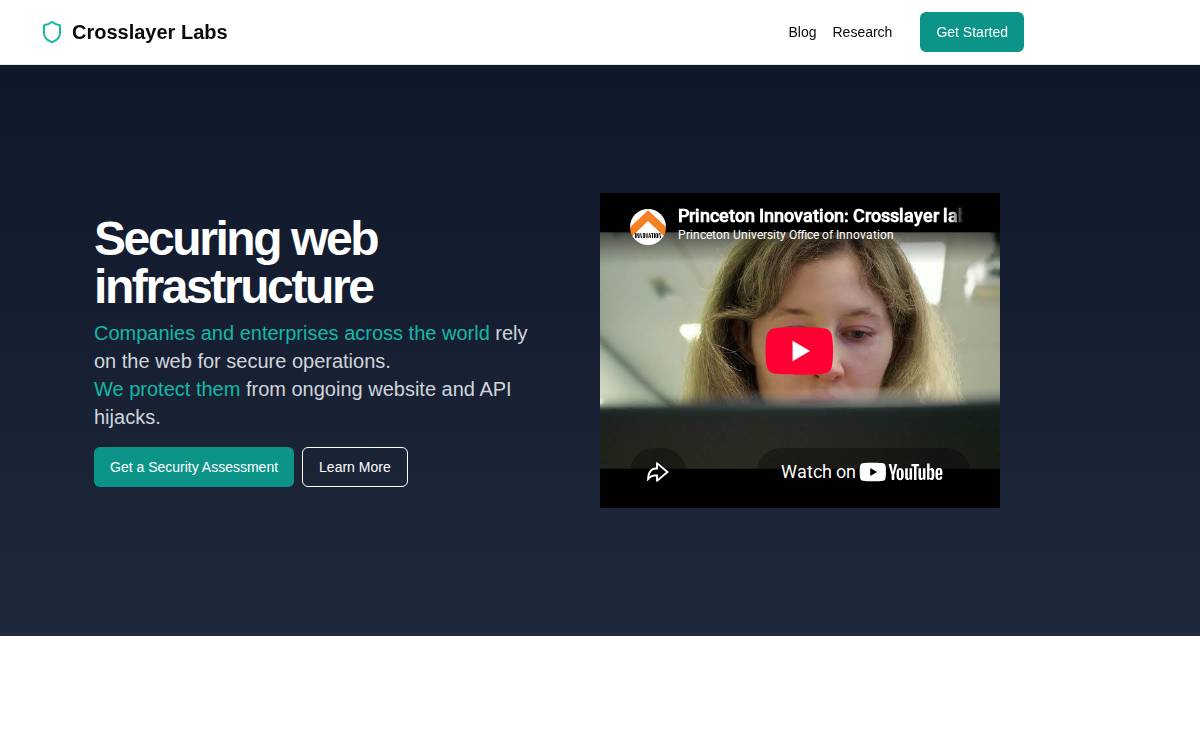Click the Learn More button
Viewport: 1200px width, 750px height.
tap(355, 467)
